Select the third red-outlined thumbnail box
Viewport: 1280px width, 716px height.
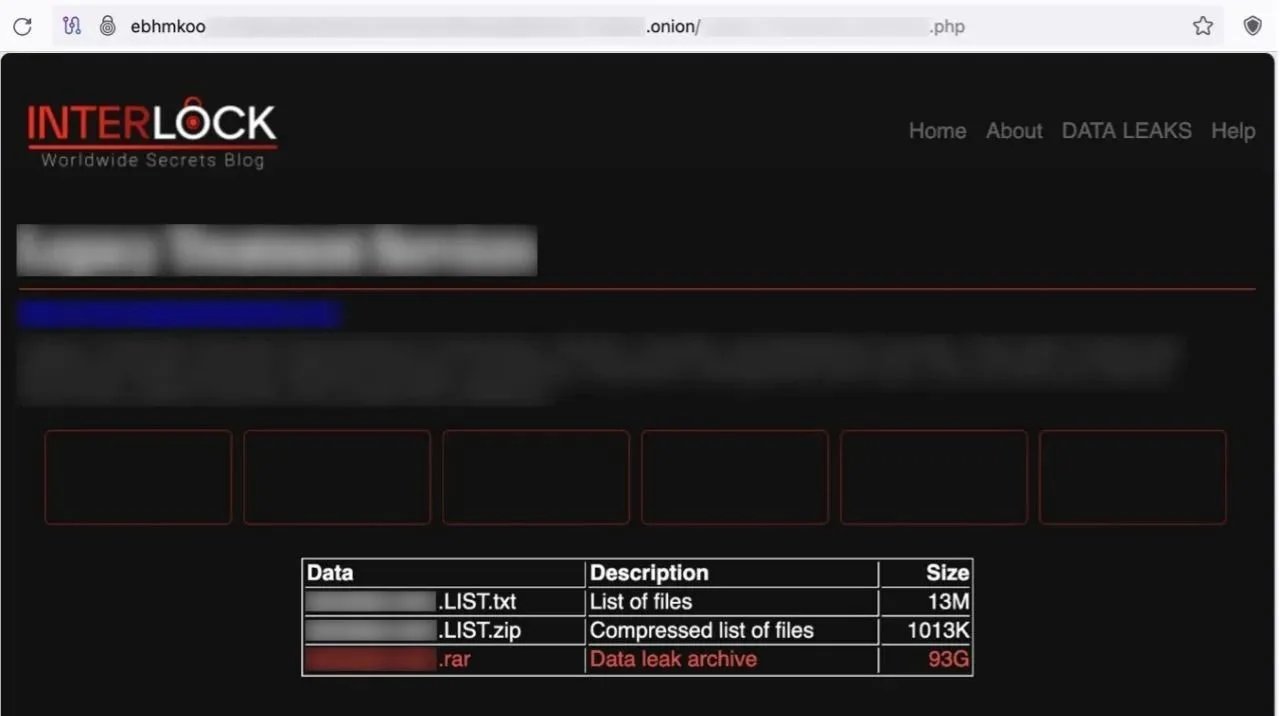(x=536, y=477)
